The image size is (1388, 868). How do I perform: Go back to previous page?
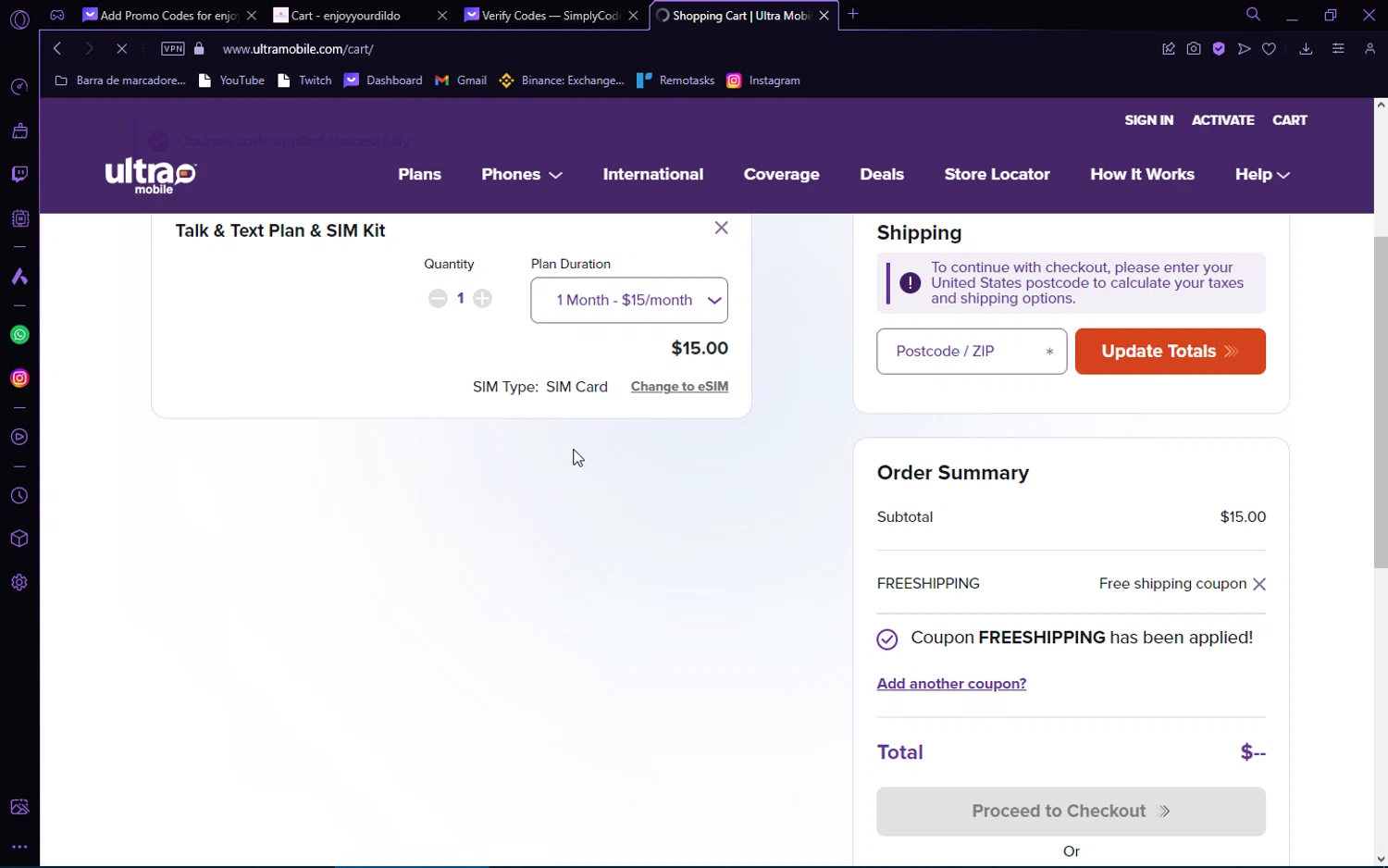point(57,49)
